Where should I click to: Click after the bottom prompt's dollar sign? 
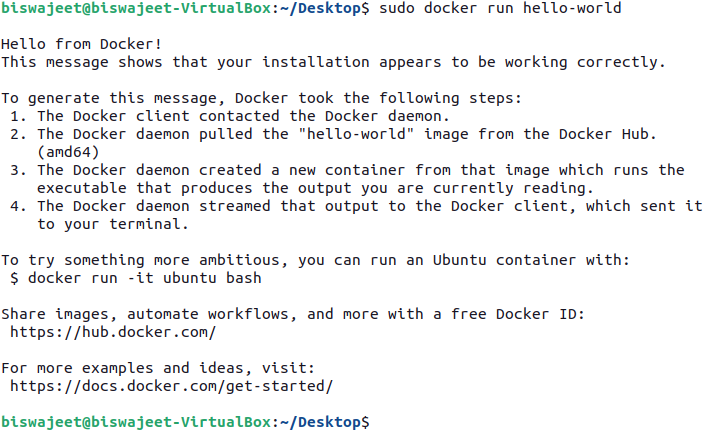378,422
